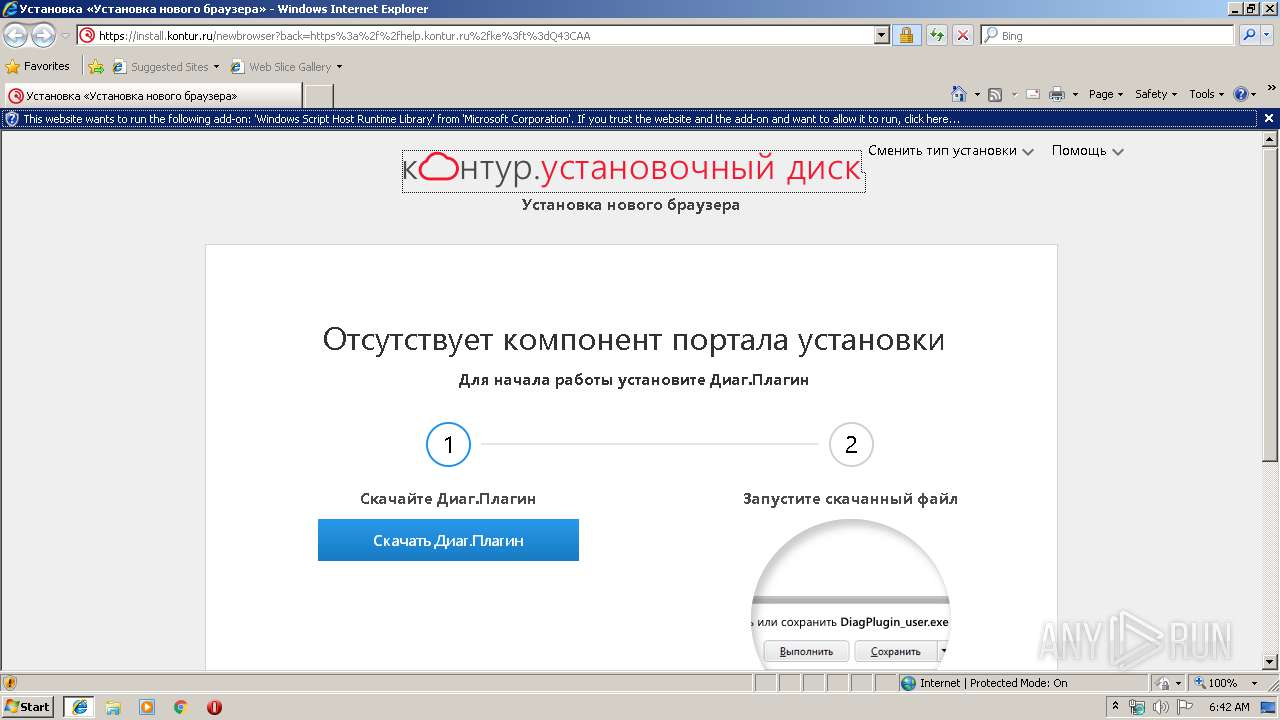Open a new blank tab
1280x720 pixels.
point(318,96)
